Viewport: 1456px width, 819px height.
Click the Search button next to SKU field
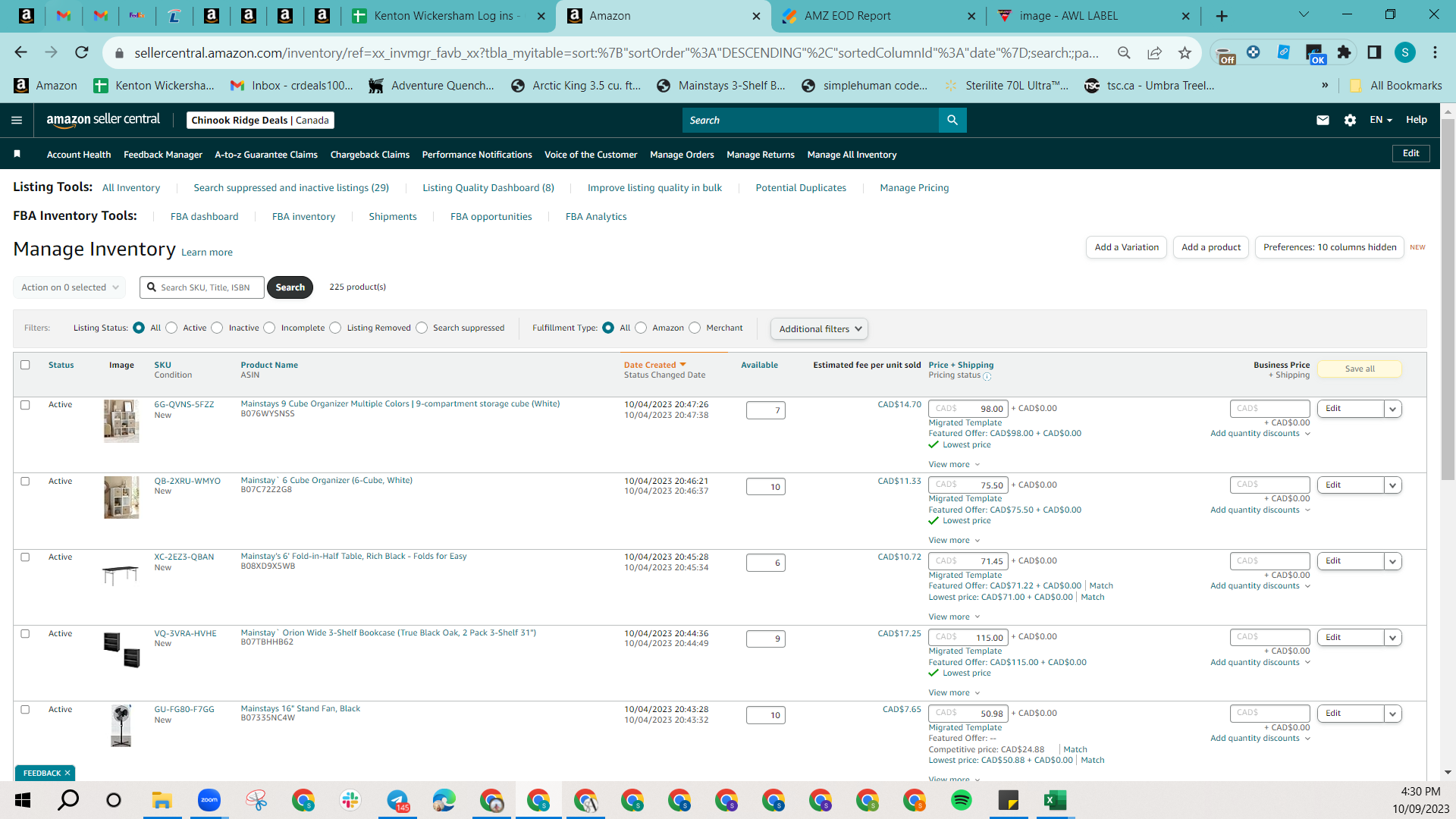click(x=290, y=287)
